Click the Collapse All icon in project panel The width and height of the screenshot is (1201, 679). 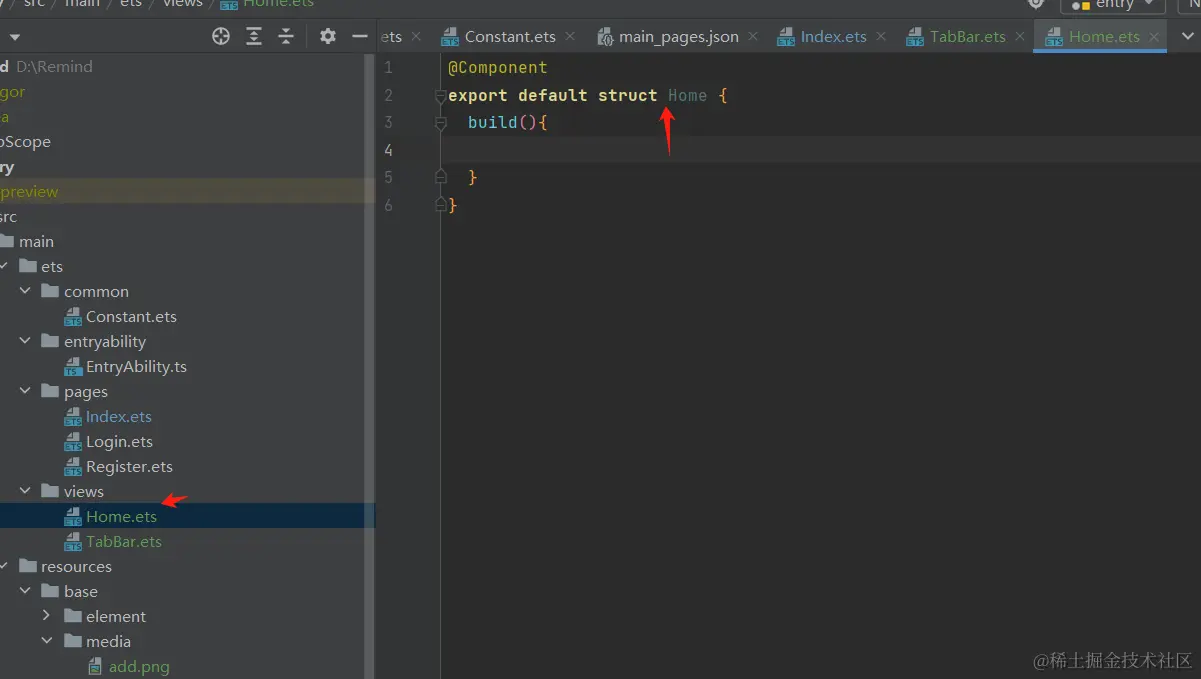pos(286,36)
